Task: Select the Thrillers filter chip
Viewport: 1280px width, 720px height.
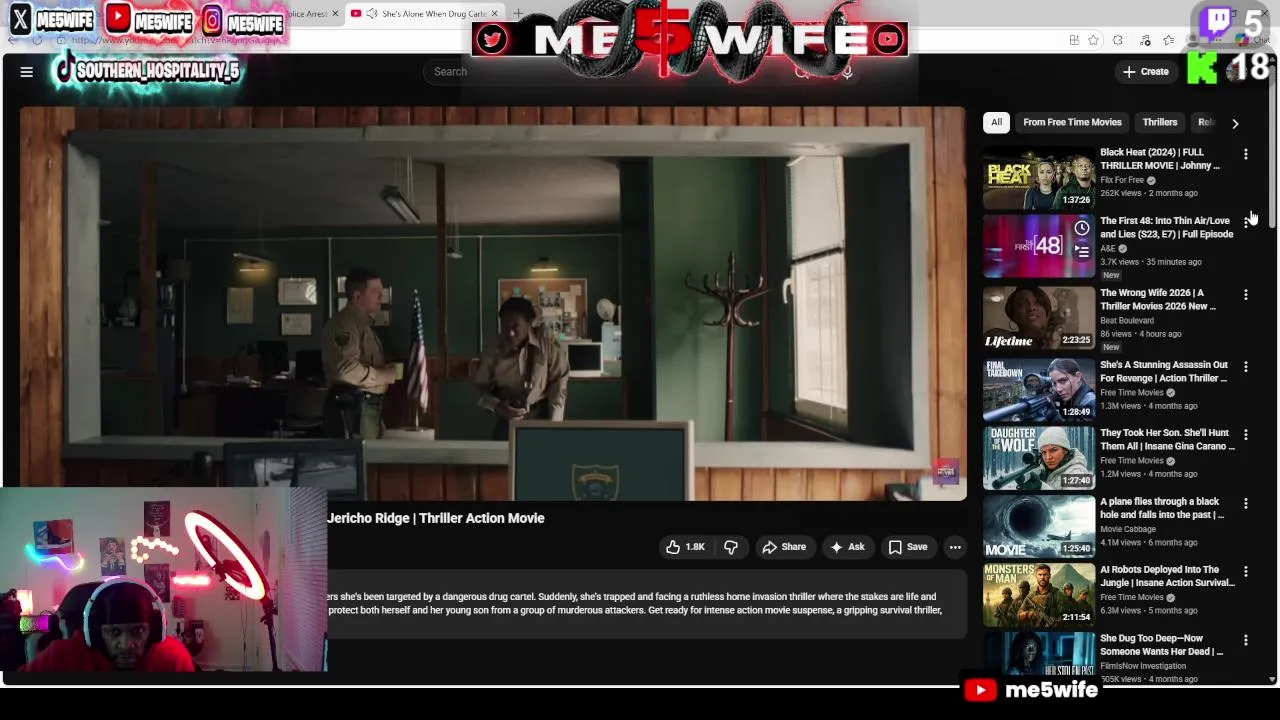Action: pyautogui.click(x=1160, y=122)
